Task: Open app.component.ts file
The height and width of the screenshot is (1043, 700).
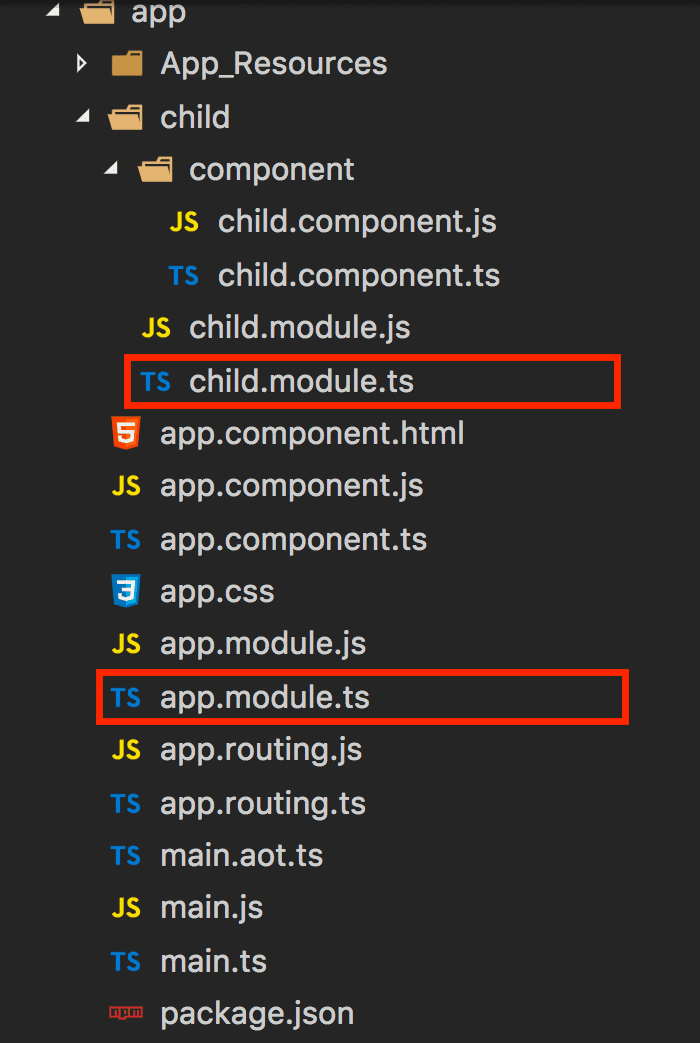Action: tap(293, 539)
